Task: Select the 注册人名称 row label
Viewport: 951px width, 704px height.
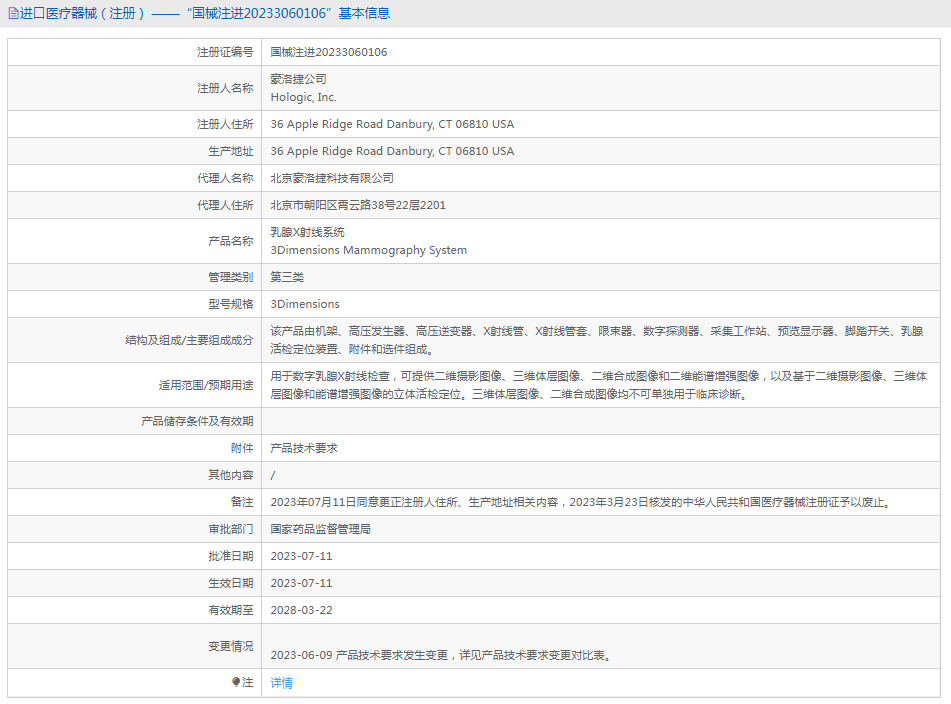Action: pyautogui.click(x=225, y=88)
